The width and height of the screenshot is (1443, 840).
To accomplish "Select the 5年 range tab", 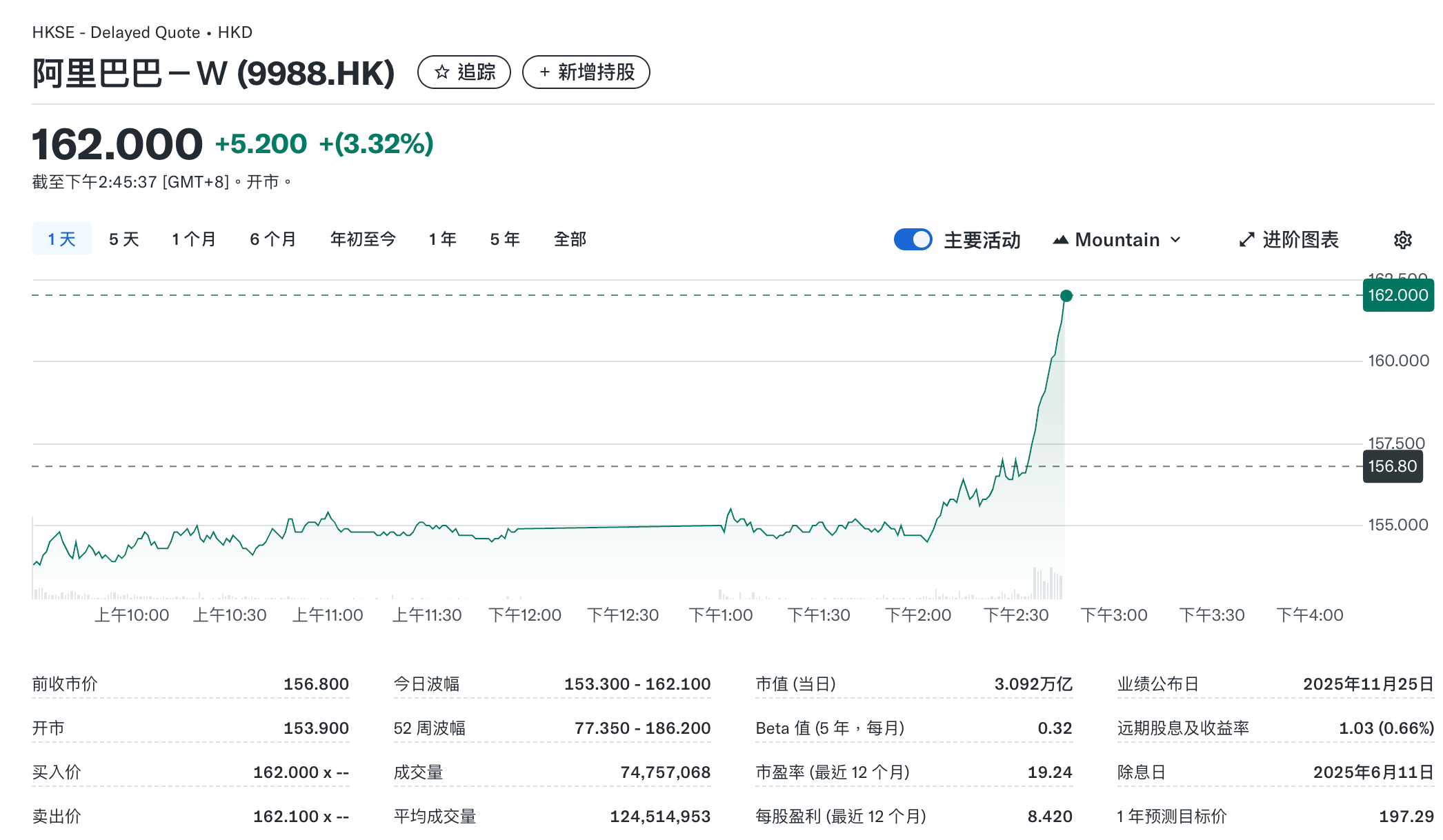I will coord(504,239).
